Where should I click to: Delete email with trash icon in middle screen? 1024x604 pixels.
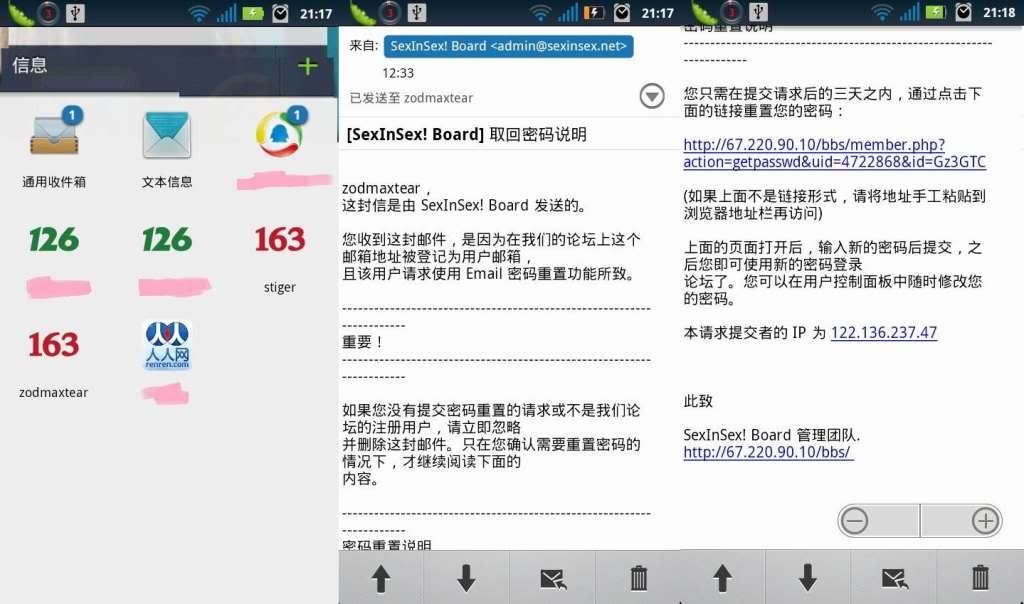[638, 579]
